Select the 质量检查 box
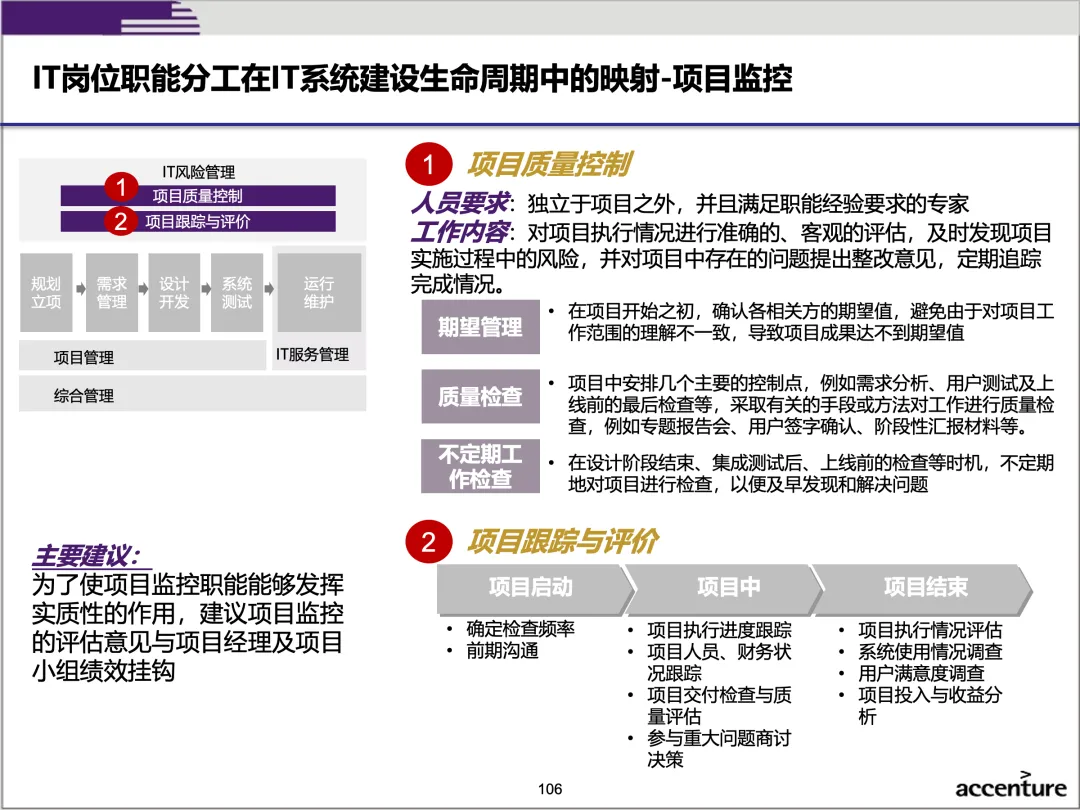The image size is (1080, 810). tap(480, 396)
